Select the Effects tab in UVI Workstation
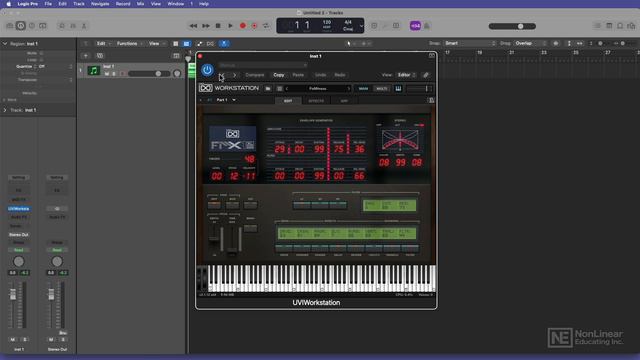The image size is (640, 360). click(x=316, y=101)
